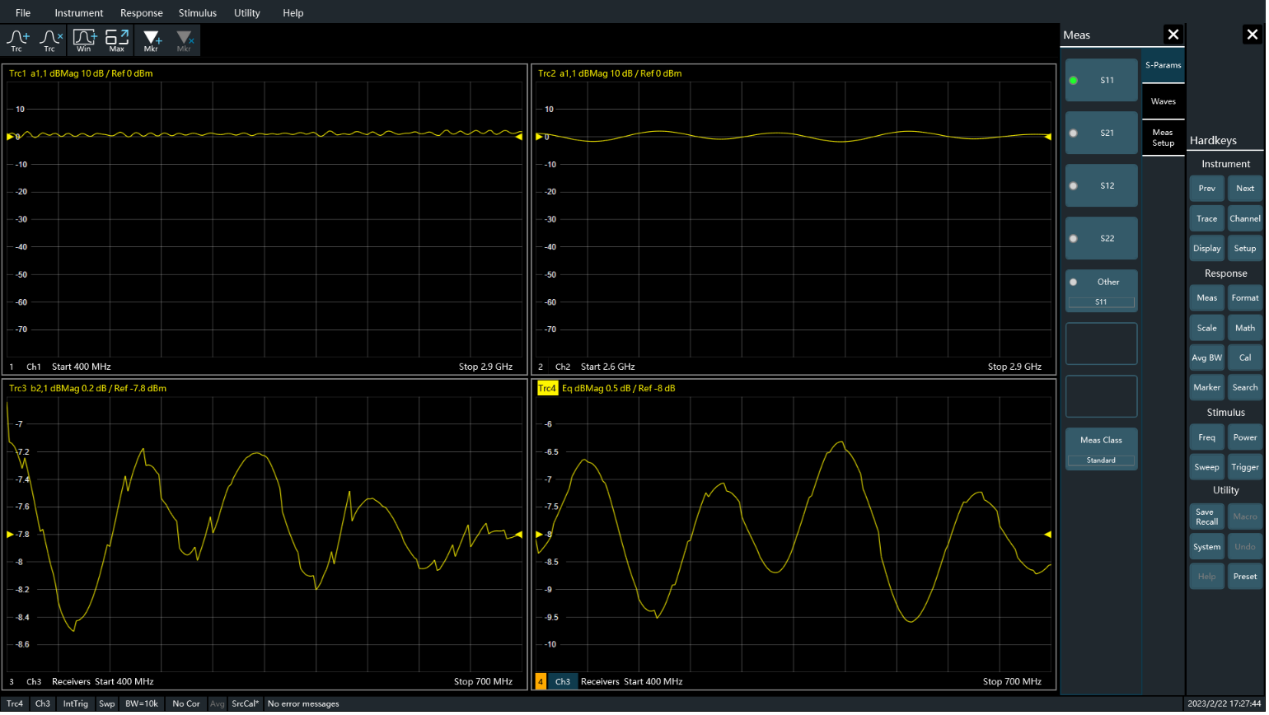Click the delete trace (Trc x) toolbar icon
Viewport: 1269px width, 715px height.
[51, 40]
